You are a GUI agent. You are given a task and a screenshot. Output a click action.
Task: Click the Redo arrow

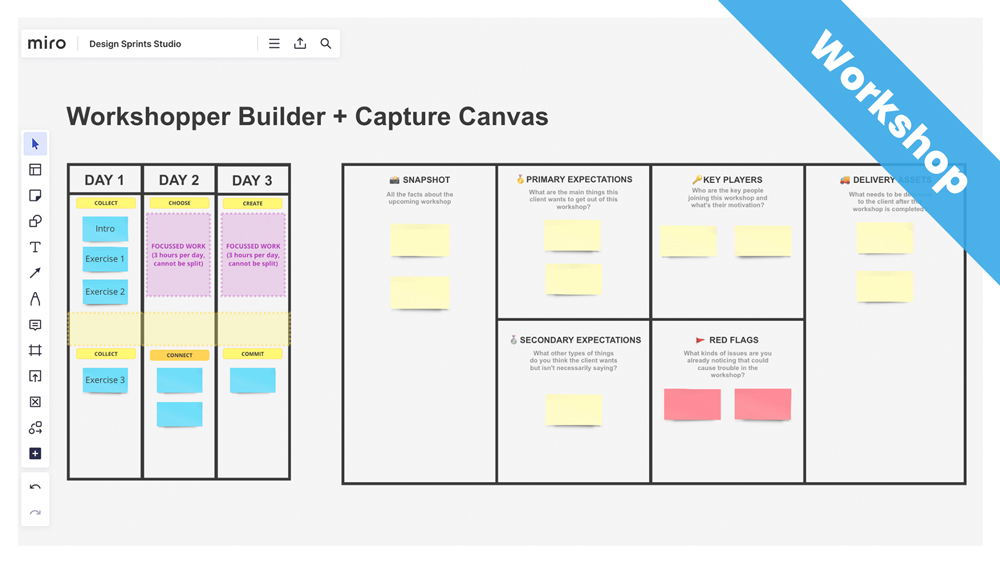[x=35, y=513]
